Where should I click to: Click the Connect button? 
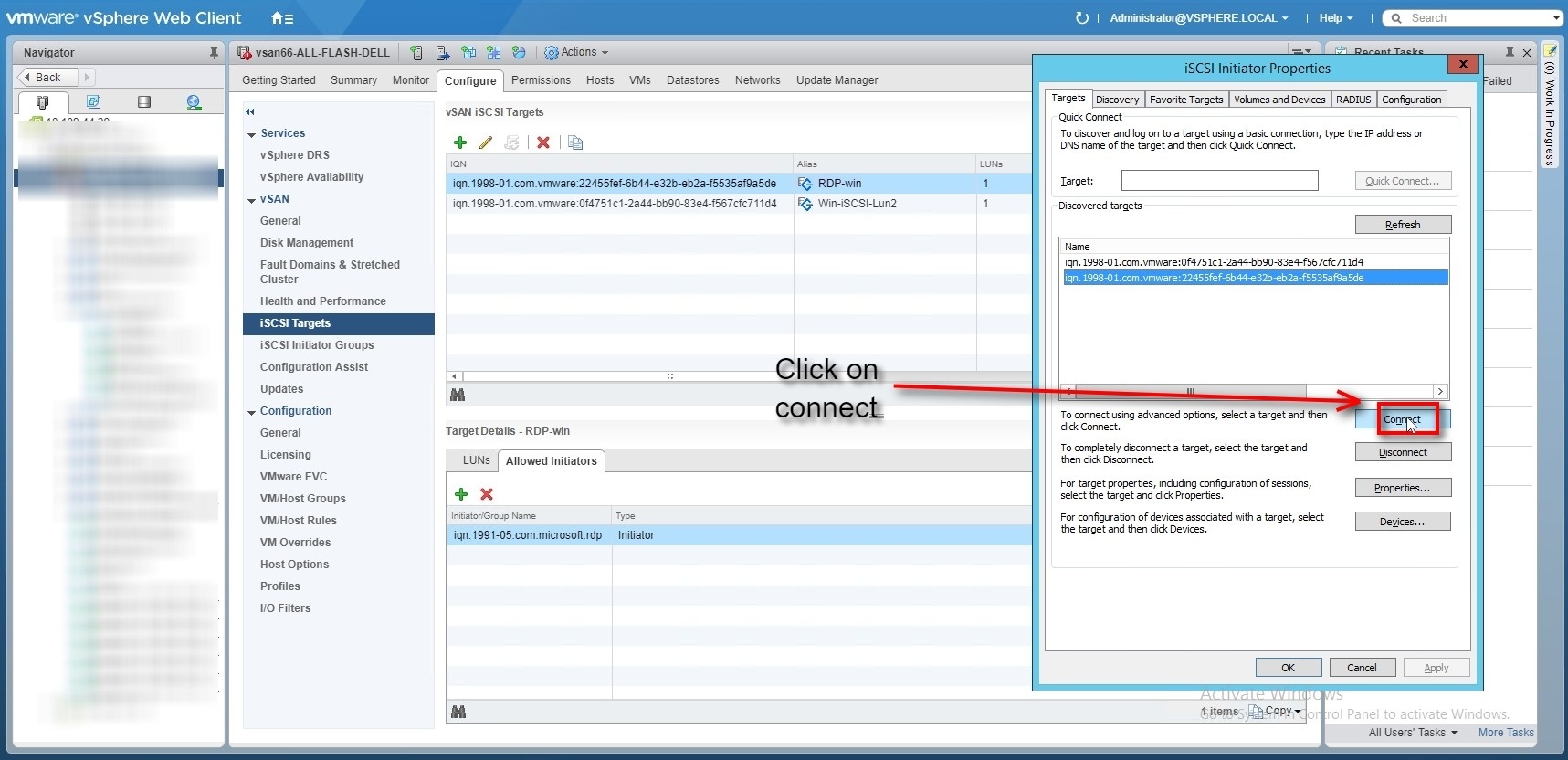pyautogui.click(x=1402, y=419)
